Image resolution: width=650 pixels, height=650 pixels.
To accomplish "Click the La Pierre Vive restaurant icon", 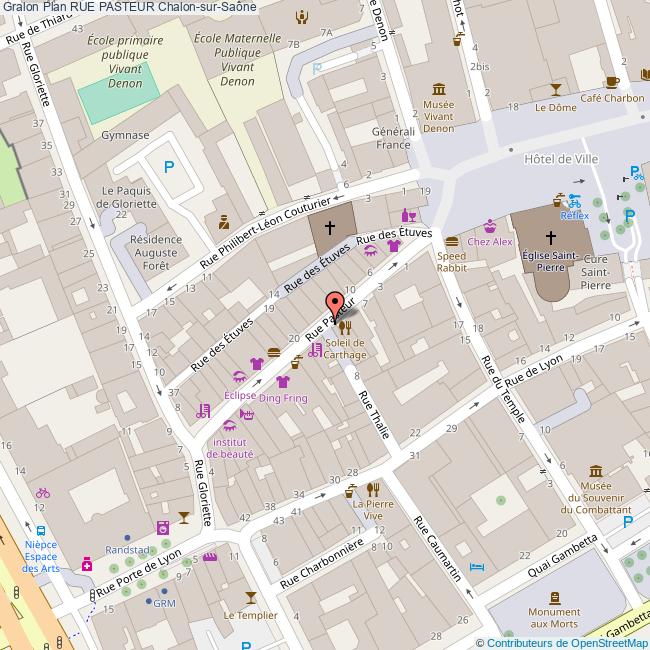I will pyautogui.click(x=373, y=488).
